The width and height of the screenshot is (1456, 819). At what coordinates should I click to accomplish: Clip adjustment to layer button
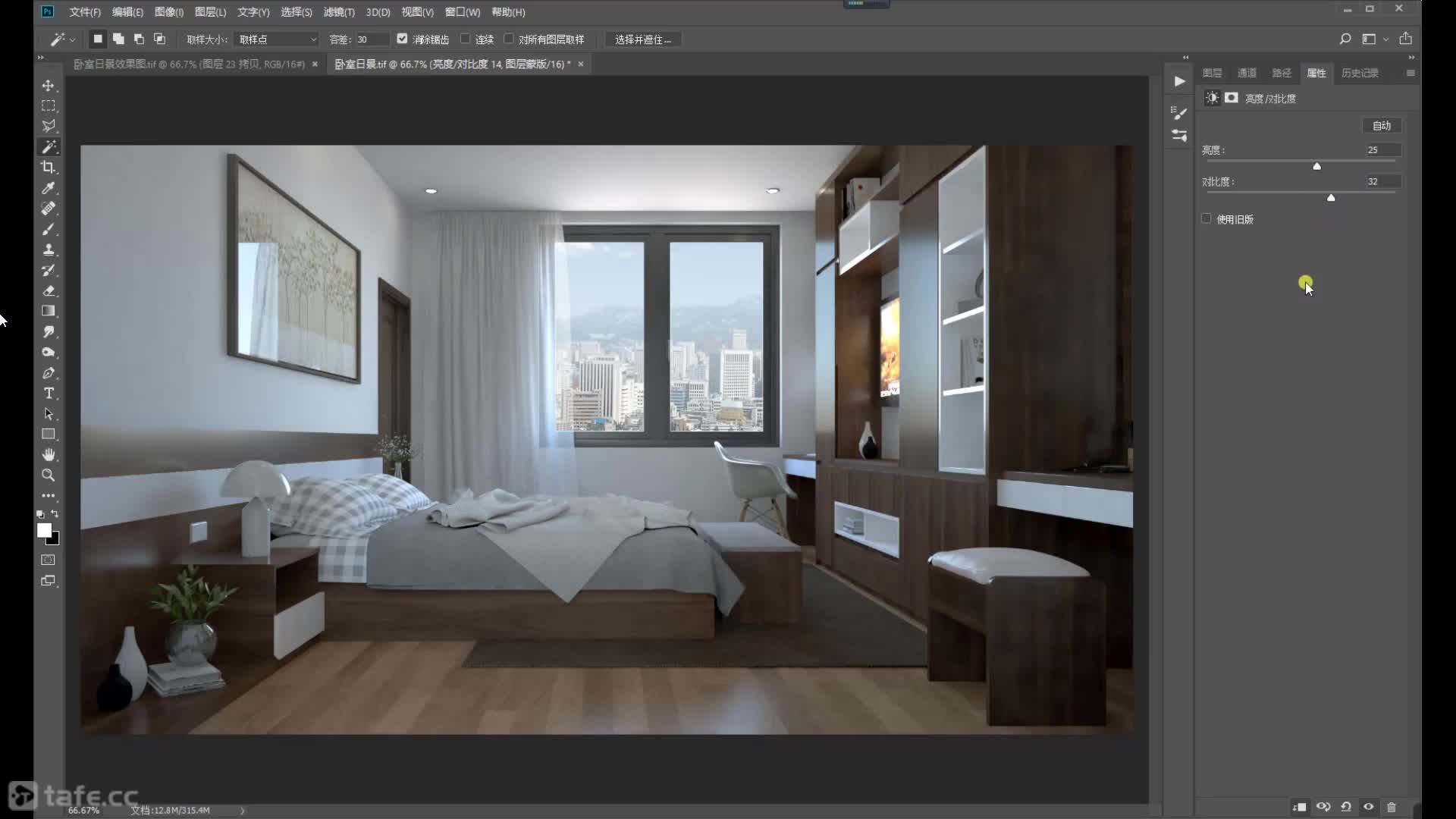tap(1300, 807)
